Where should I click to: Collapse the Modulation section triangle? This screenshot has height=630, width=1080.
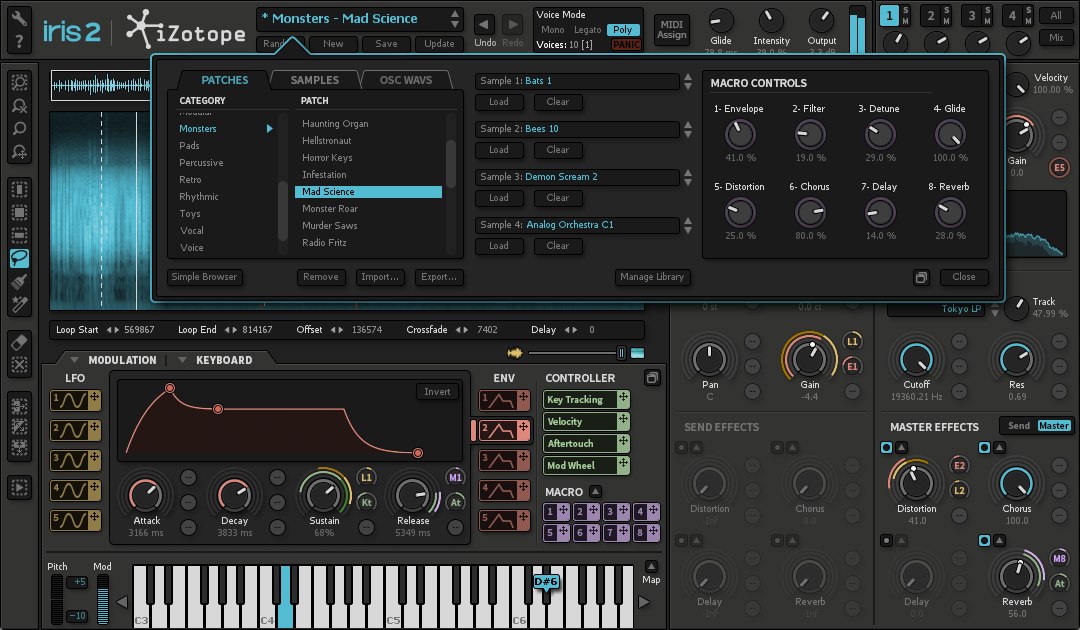[74, 360]
